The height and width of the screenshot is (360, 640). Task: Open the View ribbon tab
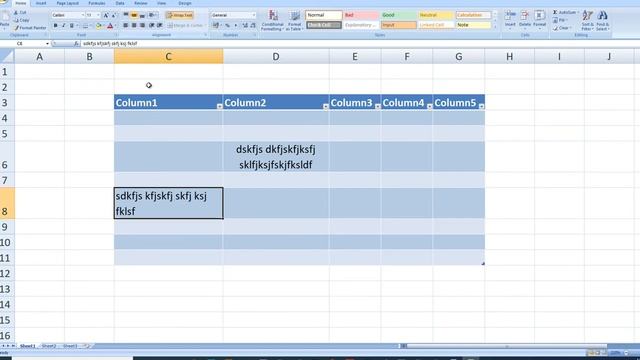click(162, 3)
